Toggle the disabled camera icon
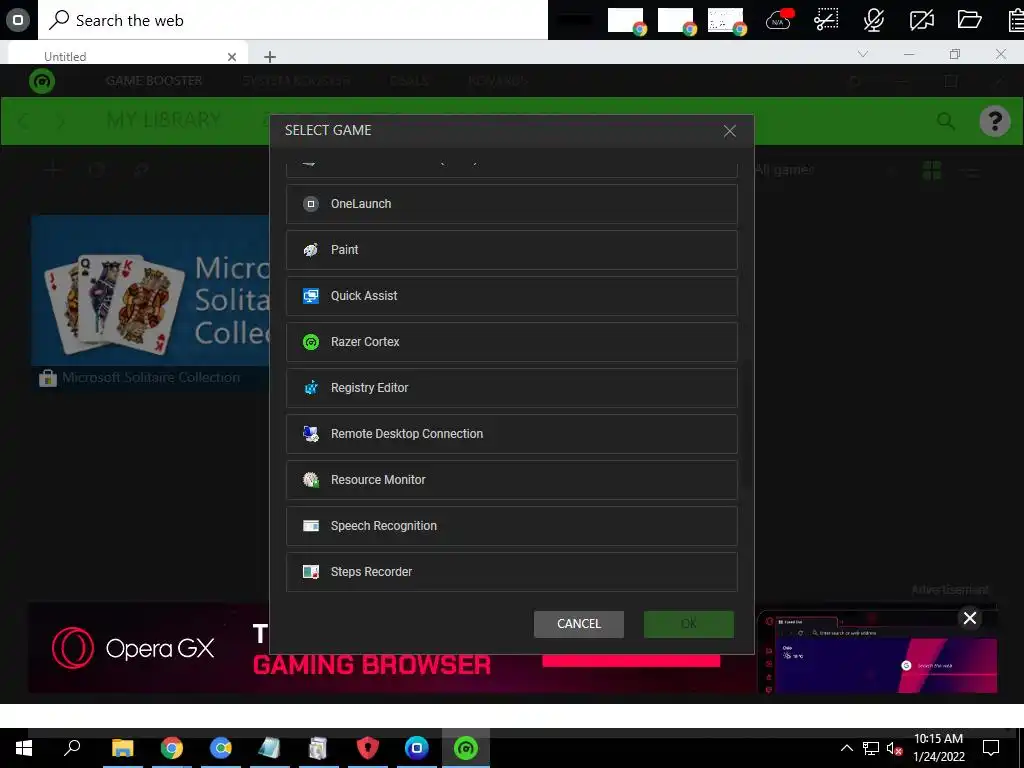This screenshot has width=1024, height=768. point(921,20)
